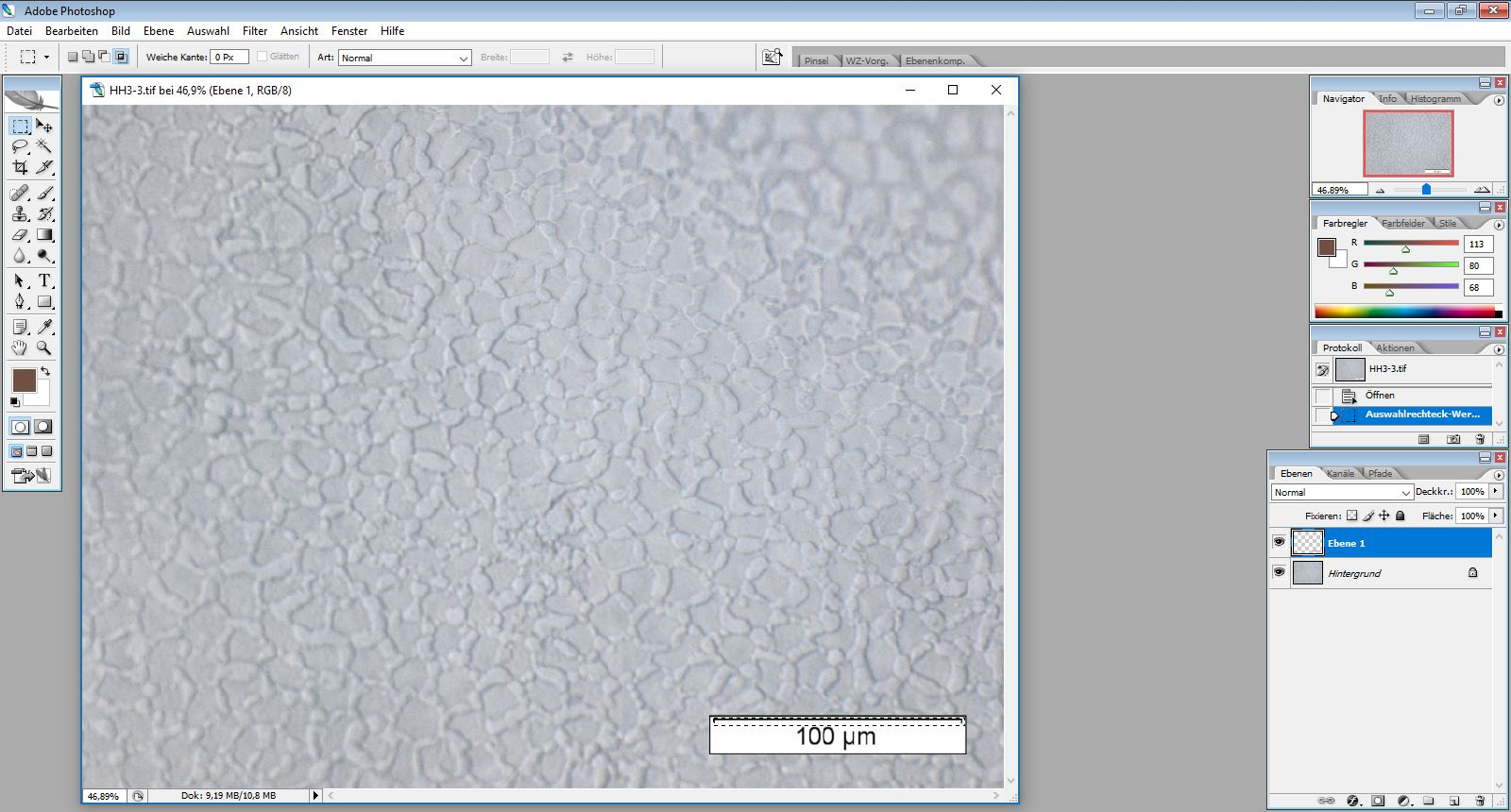This screenshot has width=1511, height=812.
Task: Open the layer blend mode dropdown
Action: (1342, 492)
